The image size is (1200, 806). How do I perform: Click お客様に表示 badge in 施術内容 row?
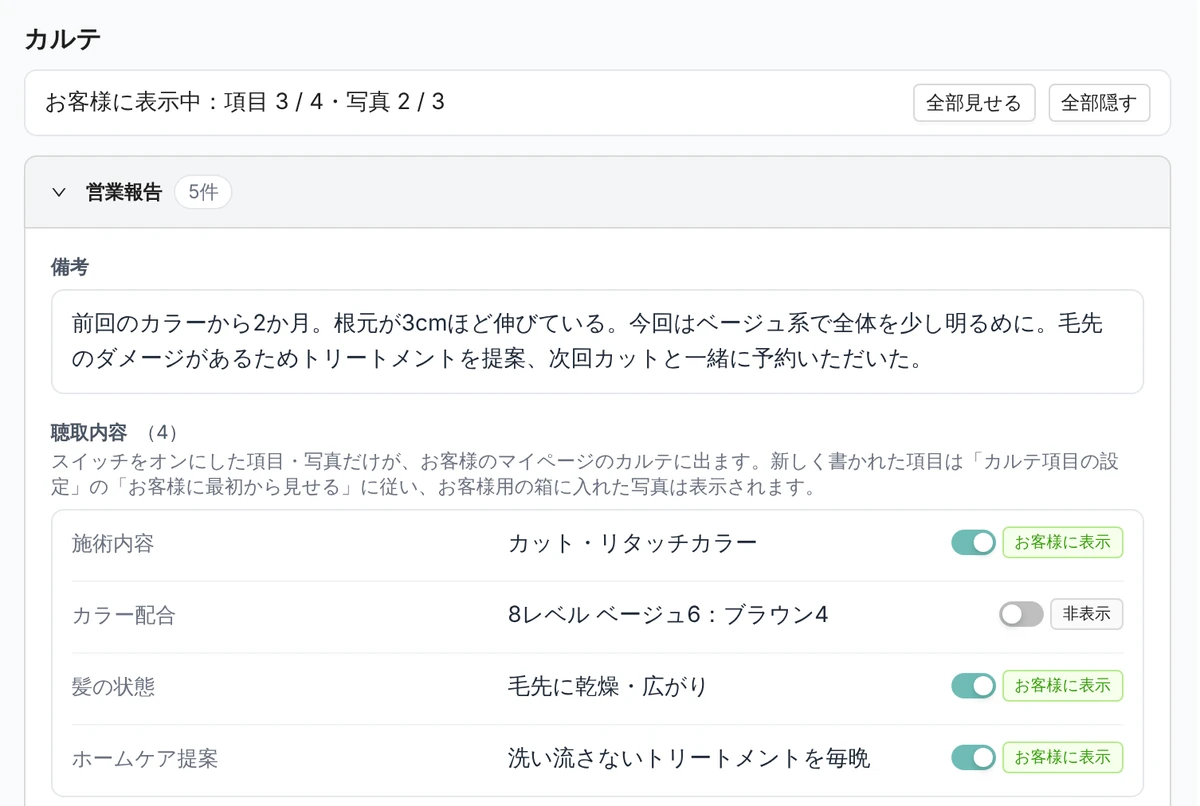point(1062,542)
